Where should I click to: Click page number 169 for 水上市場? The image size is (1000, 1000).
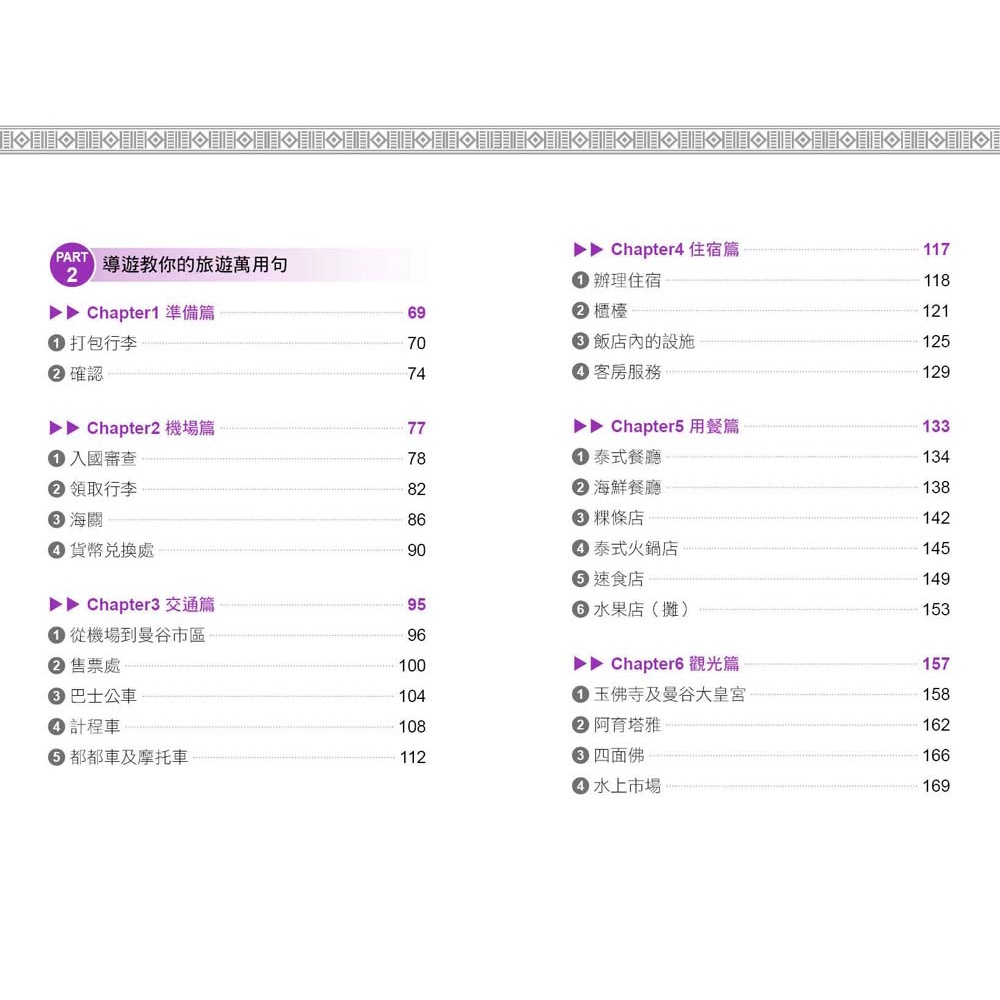(935, 786)
